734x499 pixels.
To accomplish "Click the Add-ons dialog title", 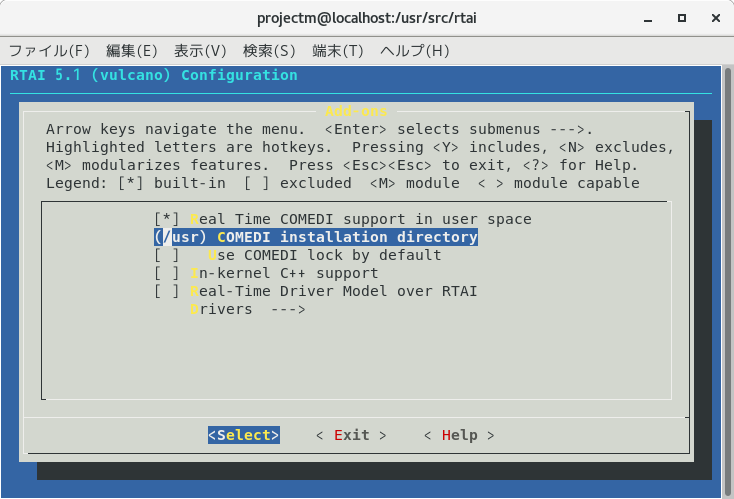I will (356, 111).
